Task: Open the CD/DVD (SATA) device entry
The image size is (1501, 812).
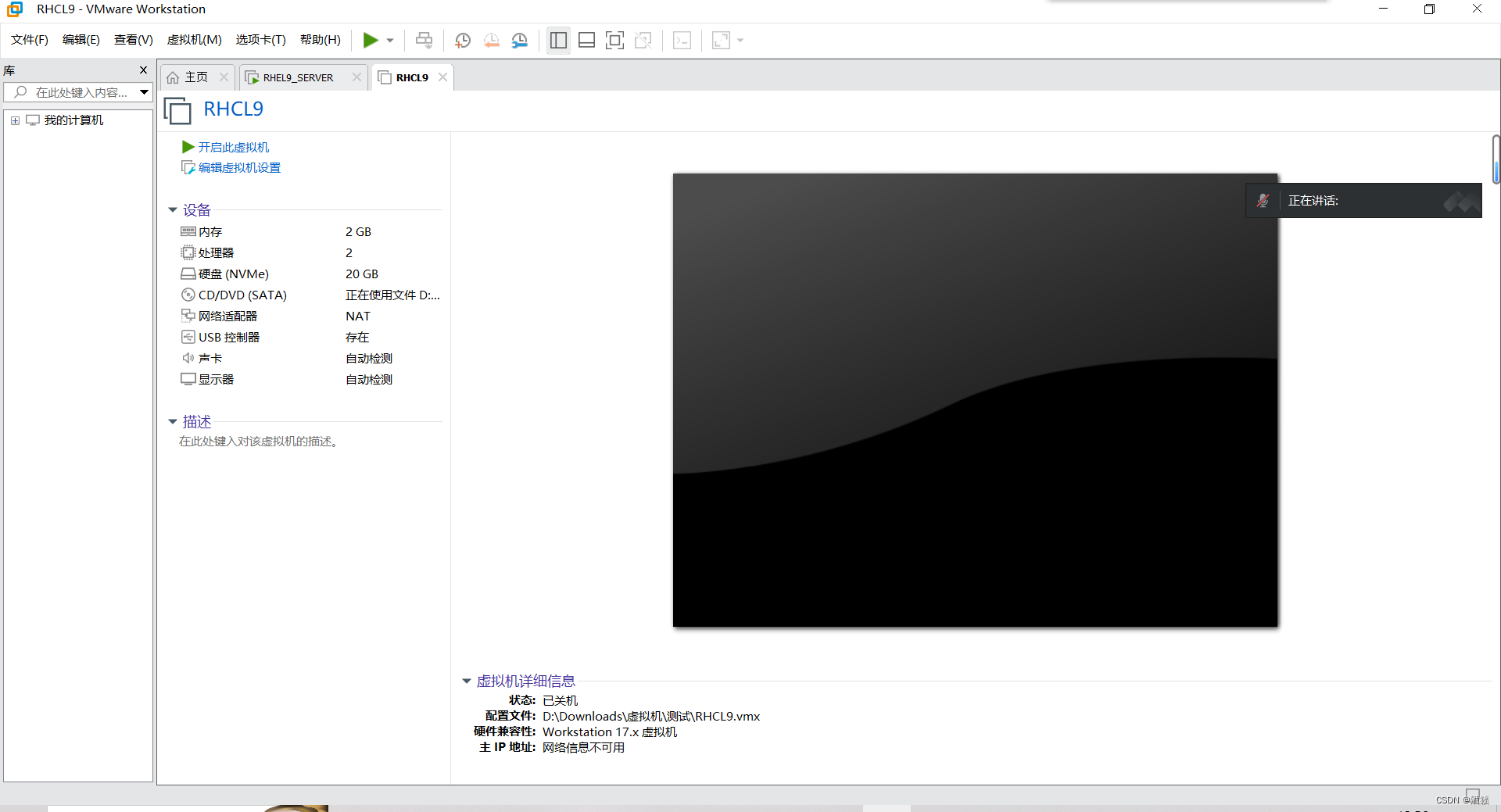Action: 242,295
